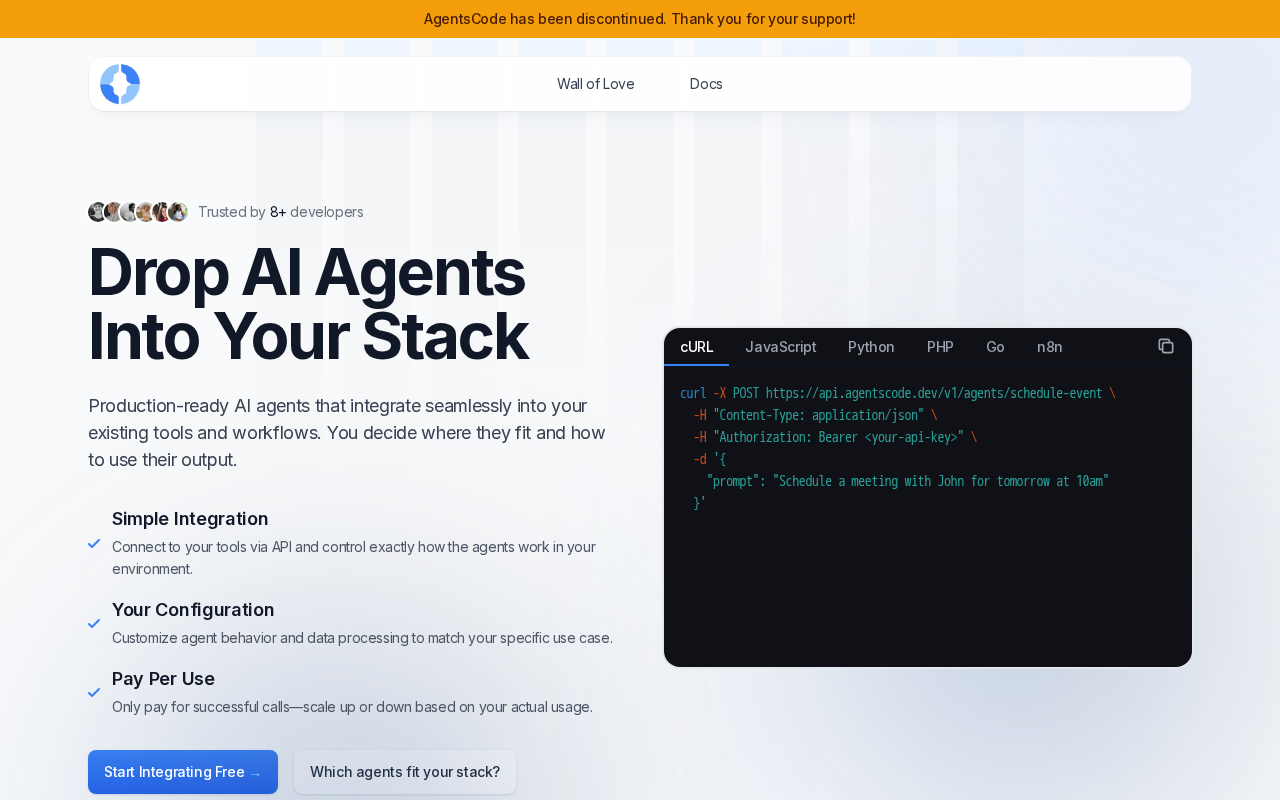Click the first developer avatar
Image resolution: width=1280 pixels, height=800 pixels.
97,212
